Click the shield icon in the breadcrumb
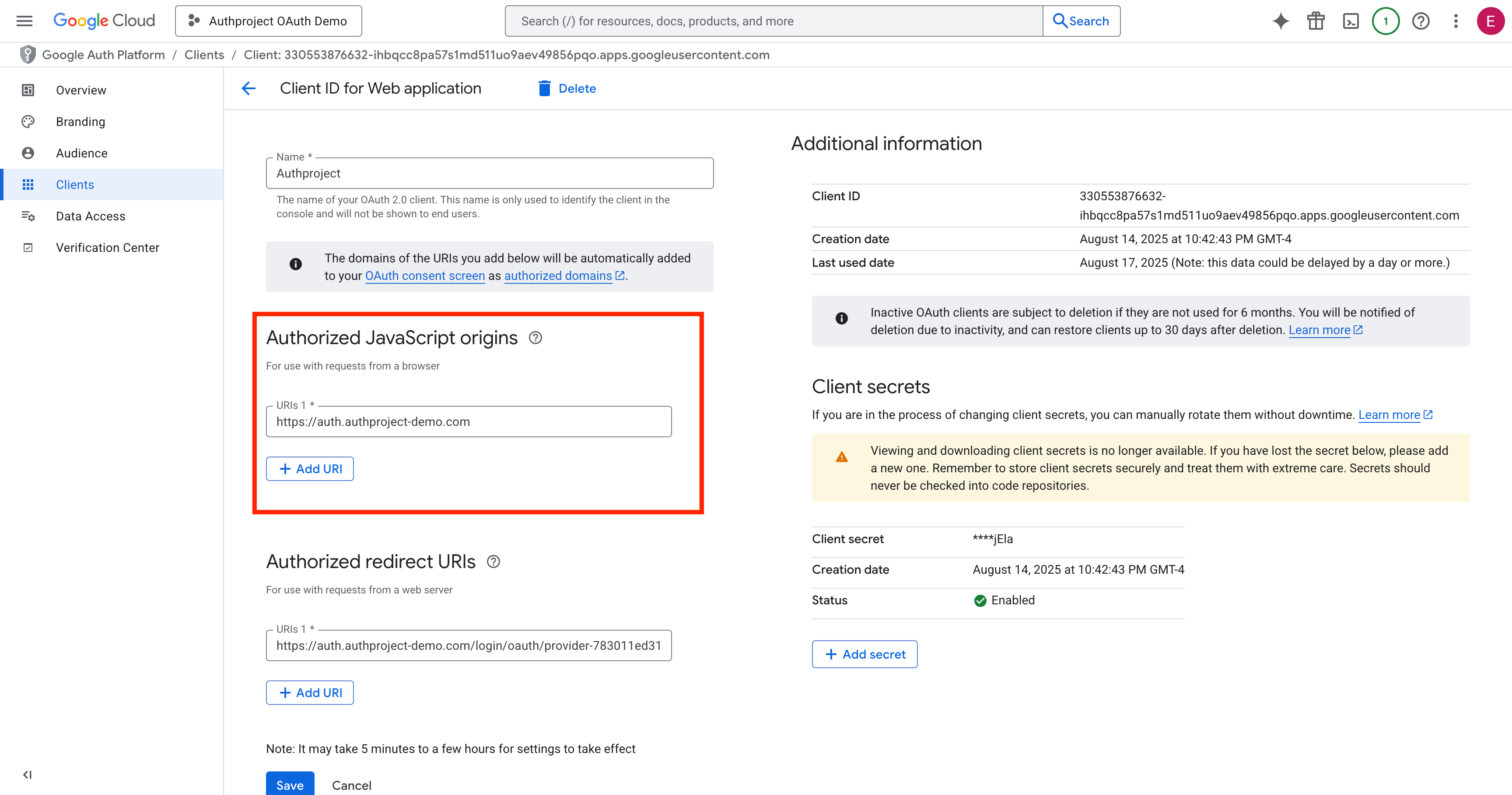The height and width of the screenshot is (795, 1512). [28, 55]
